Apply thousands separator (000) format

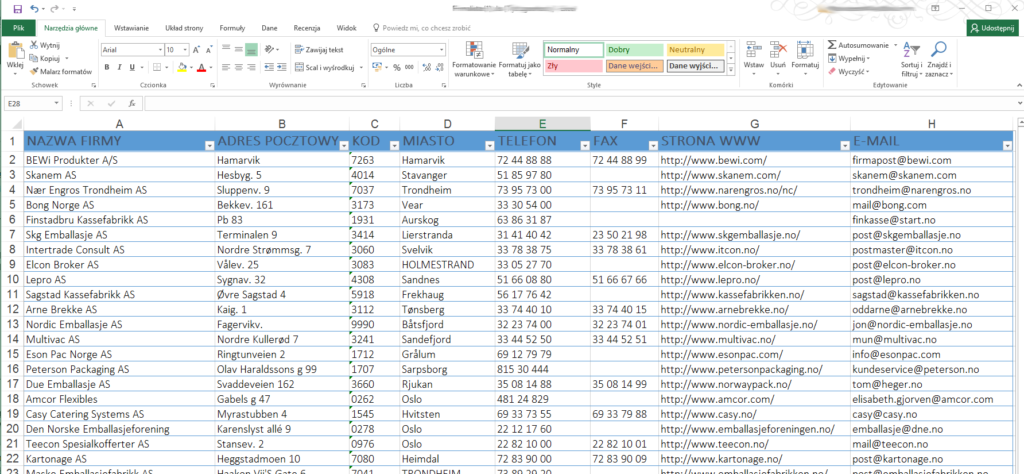[408, 67]
